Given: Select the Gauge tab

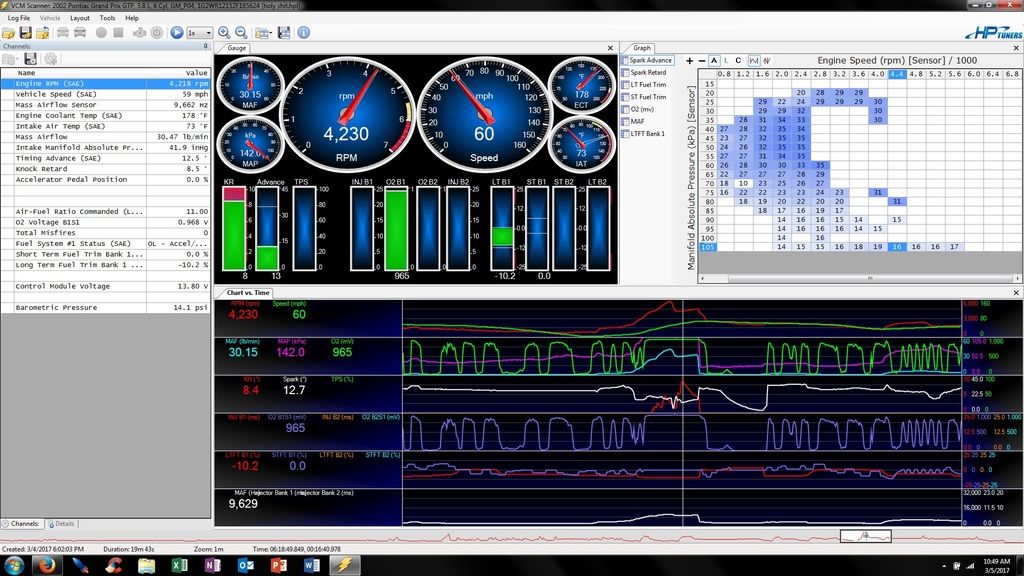Looking at the screenshot, I should (236, 48).
